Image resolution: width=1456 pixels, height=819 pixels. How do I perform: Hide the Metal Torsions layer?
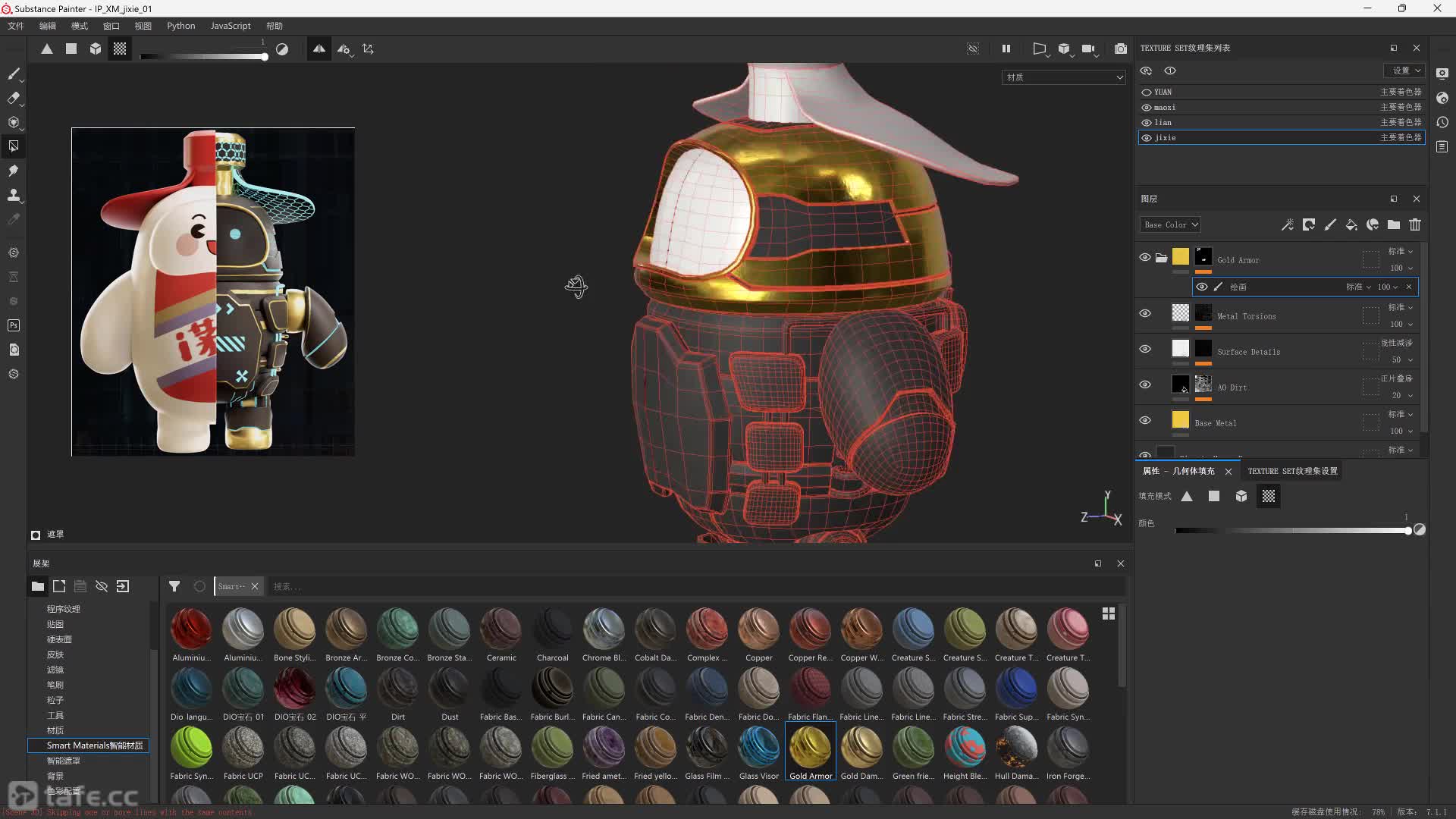[x=1145, y=313]
